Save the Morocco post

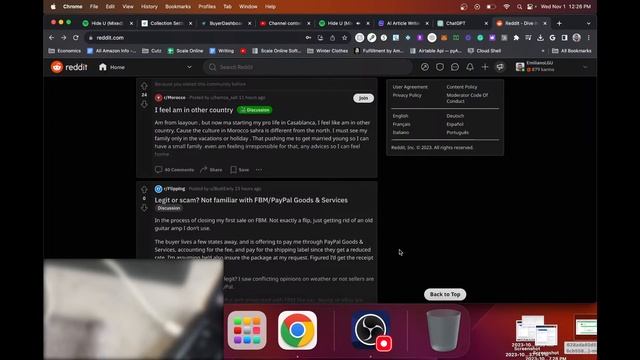point(240,170)
